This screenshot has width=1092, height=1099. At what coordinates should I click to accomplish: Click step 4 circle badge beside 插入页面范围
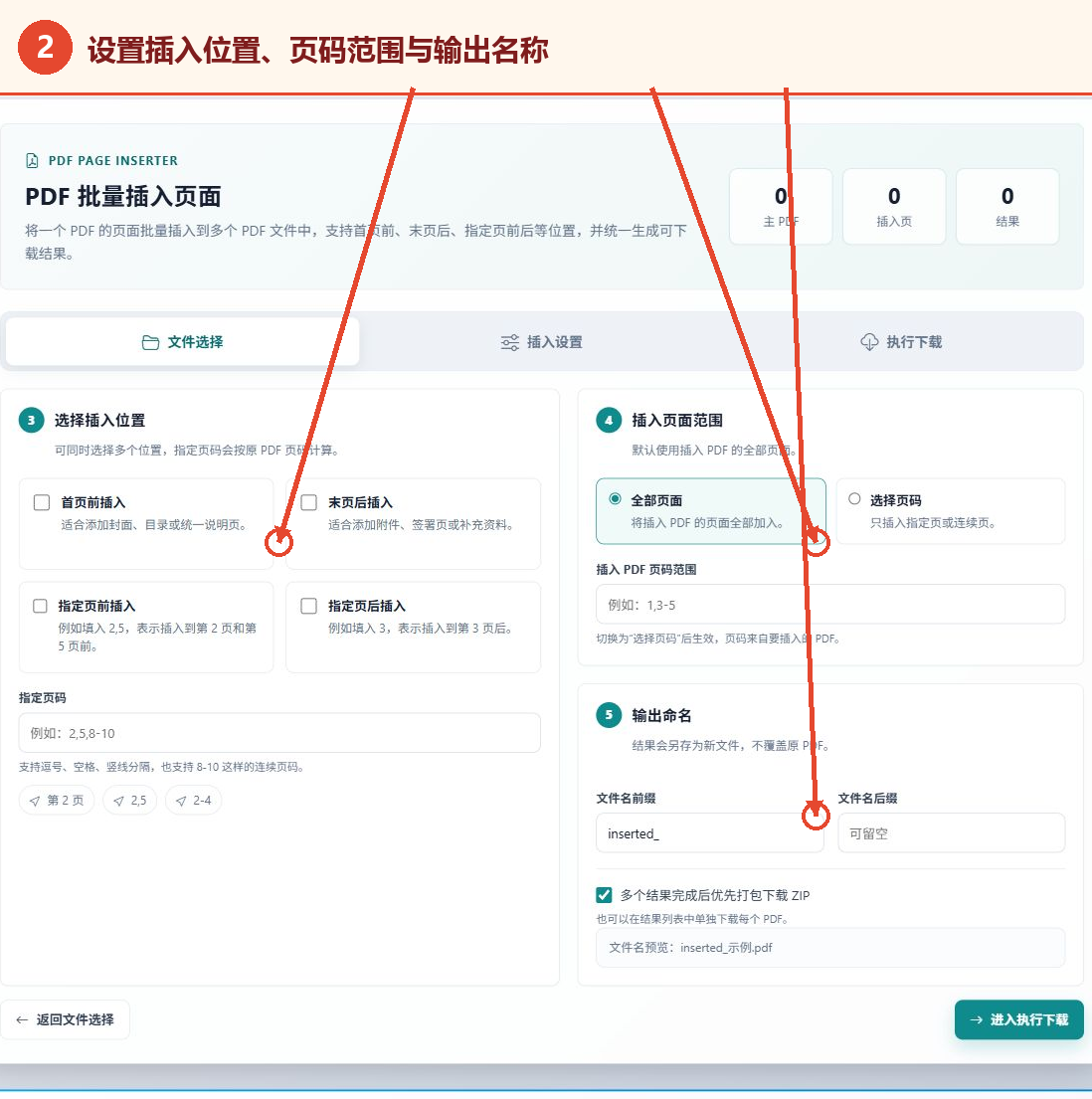pos(609,420)
